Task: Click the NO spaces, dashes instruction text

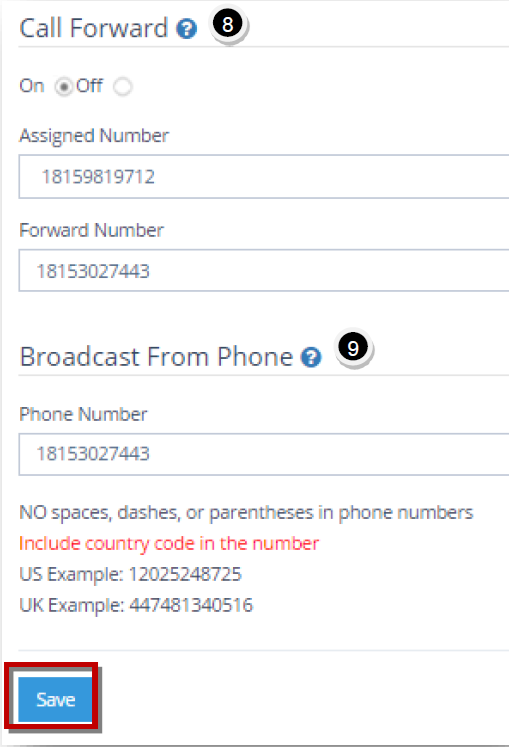Action: [x=246, y=513]
